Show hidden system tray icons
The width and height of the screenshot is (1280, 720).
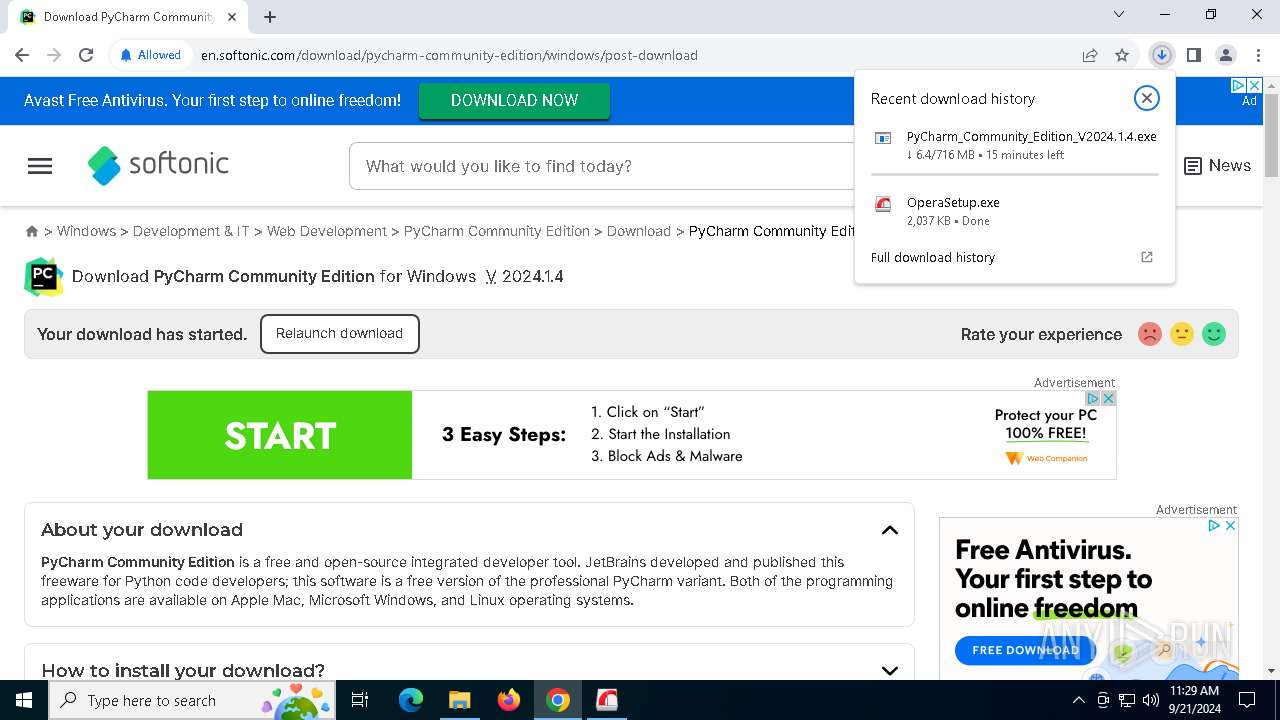pyautogui.click(x=1078, y=700)
